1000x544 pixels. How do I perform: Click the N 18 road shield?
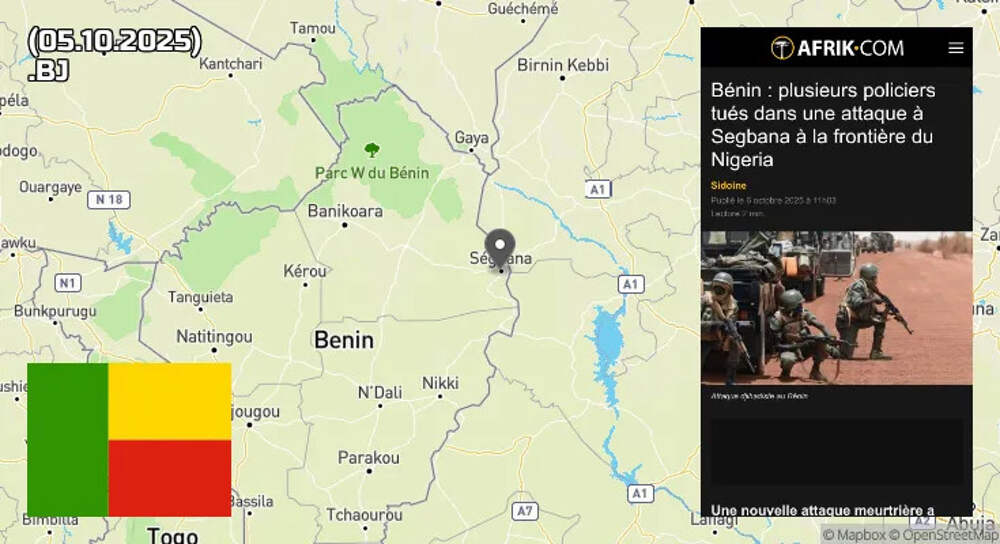pyautogui.click(x=108, y=200)
